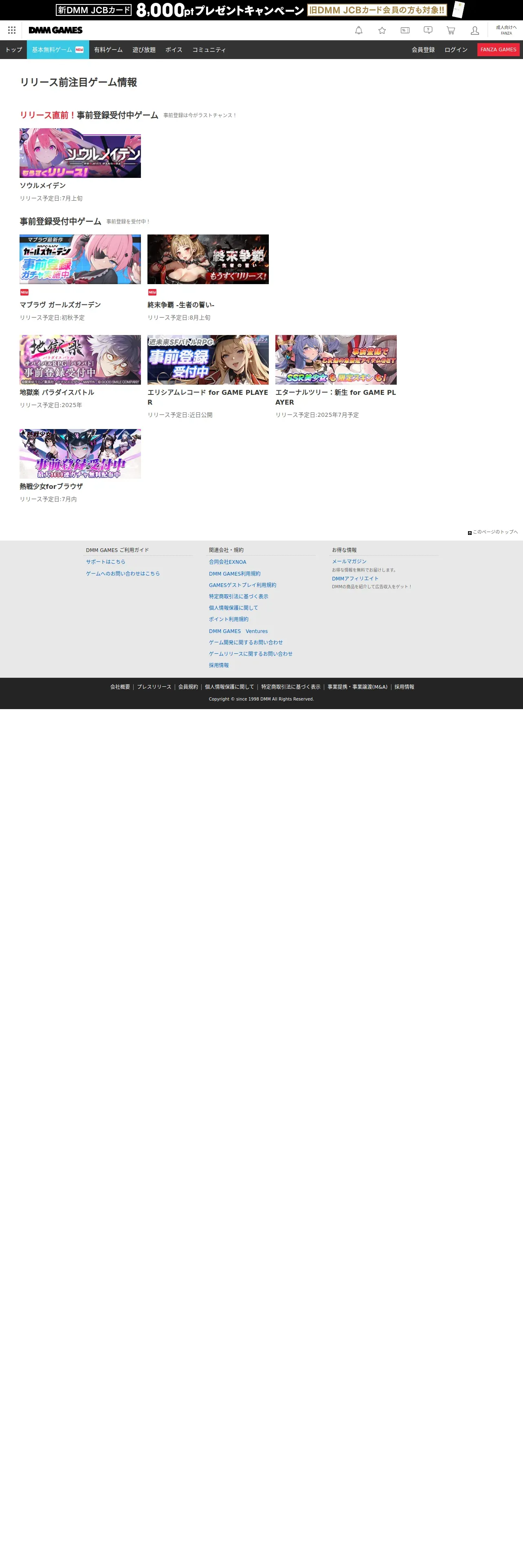Open the 熱戦少女 banner image
The height and width of the screenshot is (1568, 523).
coord(80,454)
